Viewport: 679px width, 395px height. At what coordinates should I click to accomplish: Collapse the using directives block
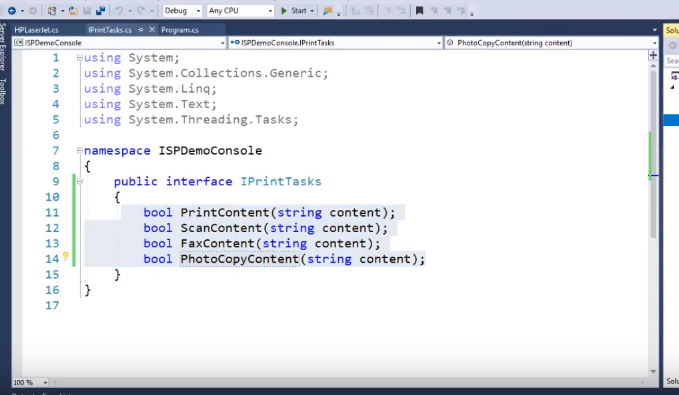(x=79, y=58)
